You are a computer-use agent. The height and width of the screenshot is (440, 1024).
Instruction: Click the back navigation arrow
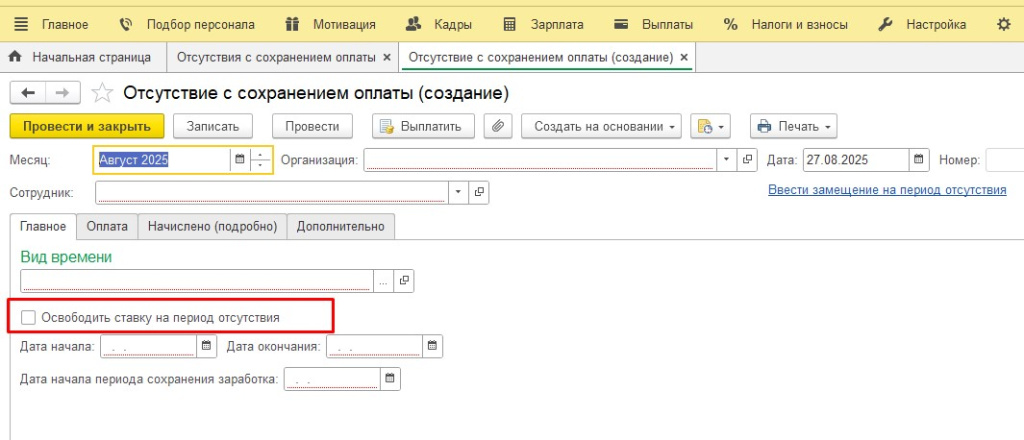[x=28, y=93]
